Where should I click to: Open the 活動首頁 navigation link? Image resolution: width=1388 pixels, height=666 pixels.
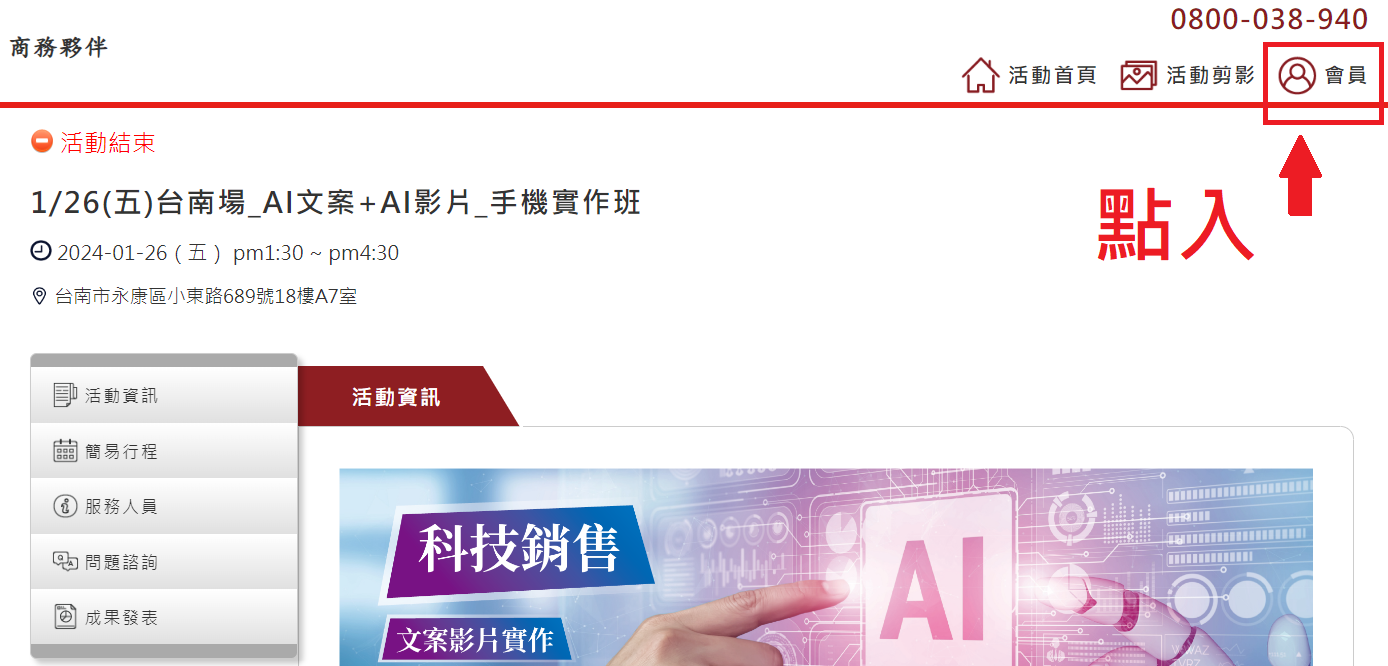click(1053, 75)
